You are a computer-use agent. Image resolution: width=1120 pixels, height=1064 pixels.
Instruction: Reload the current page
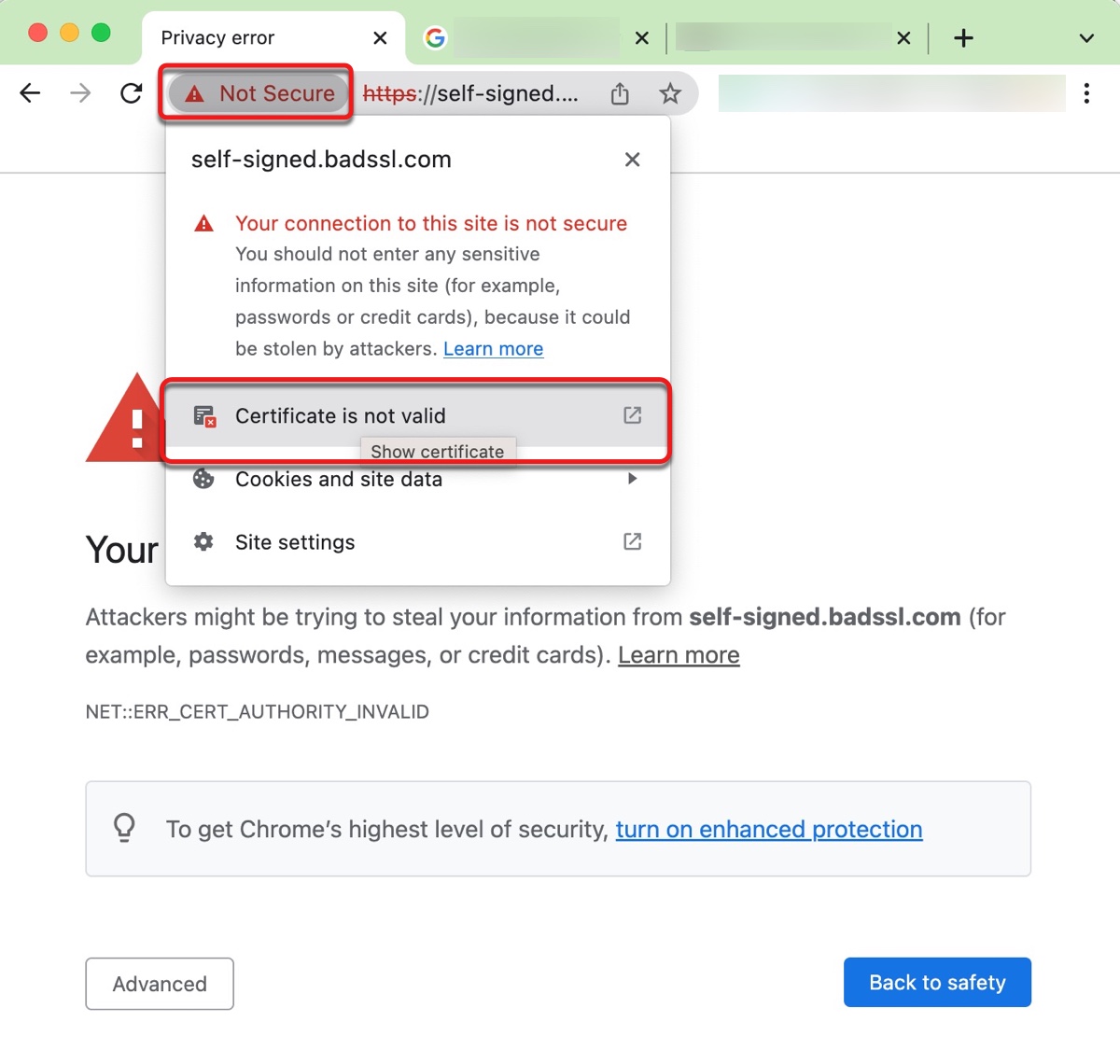[131, 93]
